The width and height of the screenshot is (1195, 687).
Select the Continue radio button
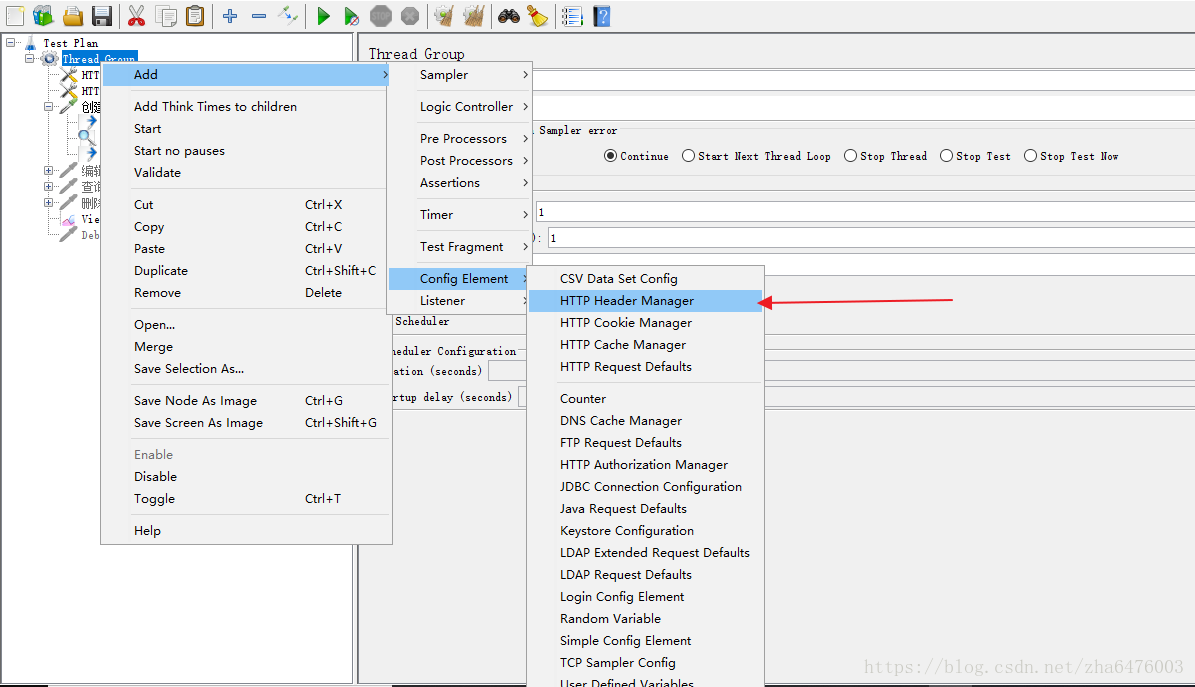610,156
